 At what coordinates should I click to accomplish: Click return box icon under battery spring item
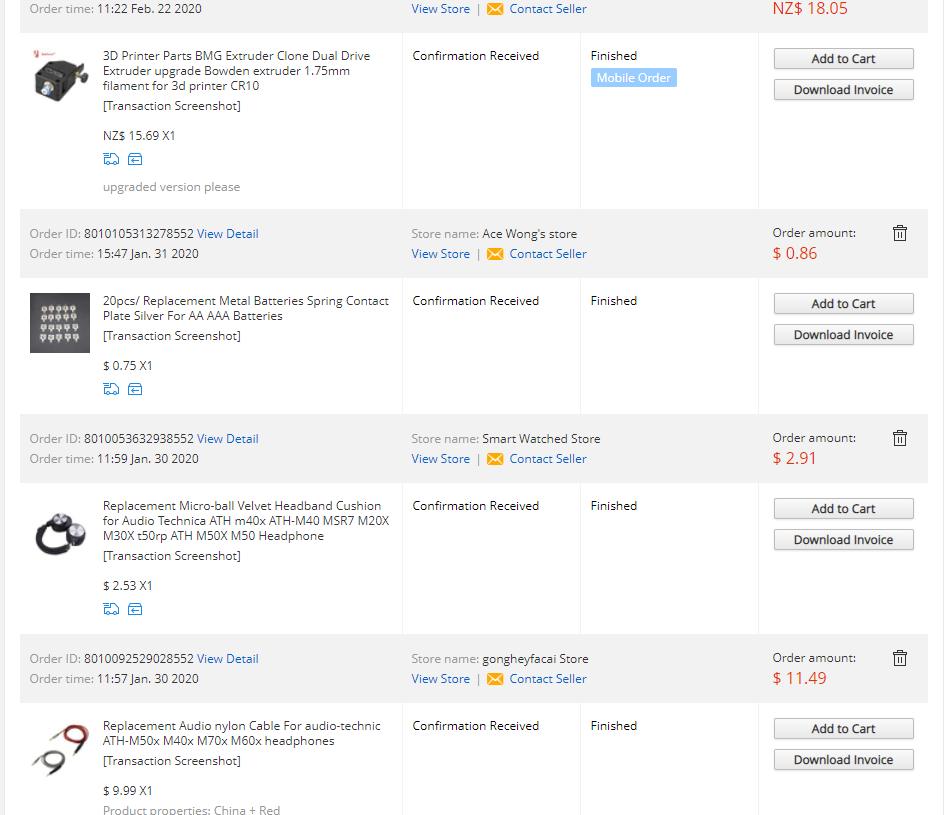click(135, 389)
